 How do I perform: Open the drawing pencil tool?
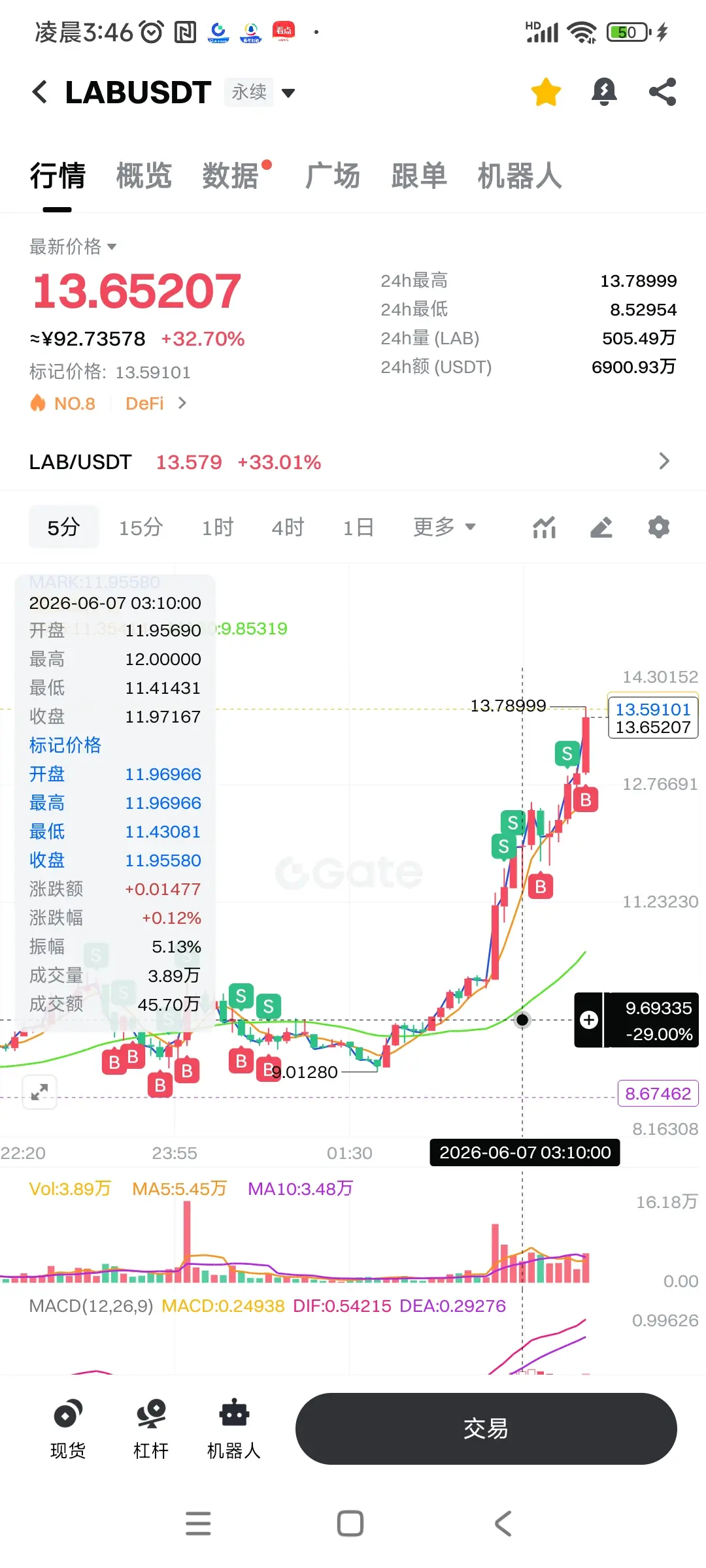click(x=601, y=527)
